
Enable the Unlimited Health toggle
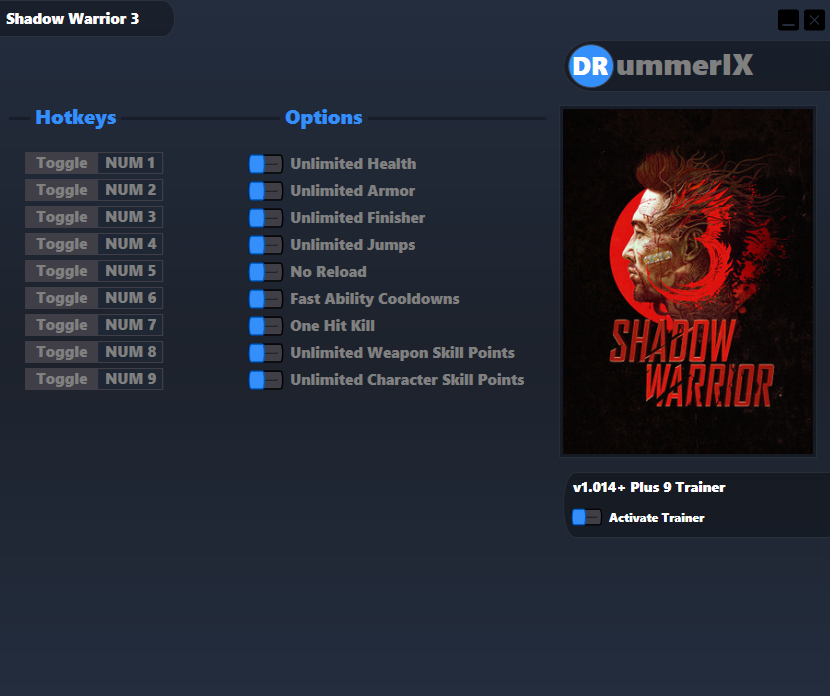coord(266,164)
